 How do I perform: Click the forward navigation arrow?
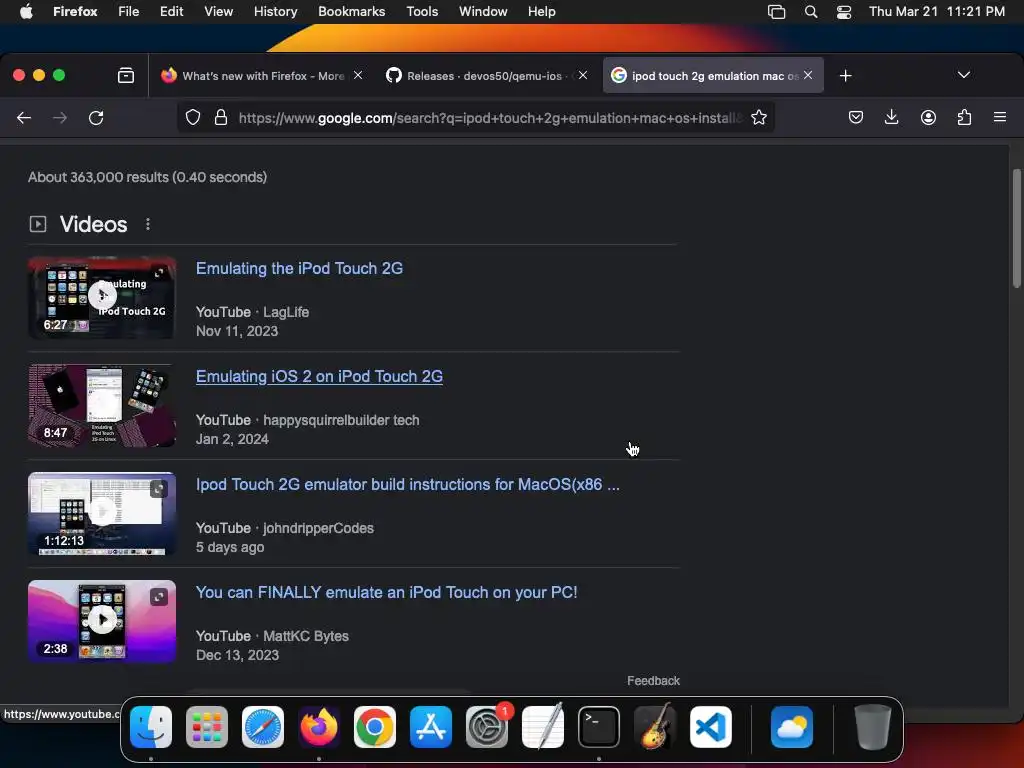click(x=60, y=118)
